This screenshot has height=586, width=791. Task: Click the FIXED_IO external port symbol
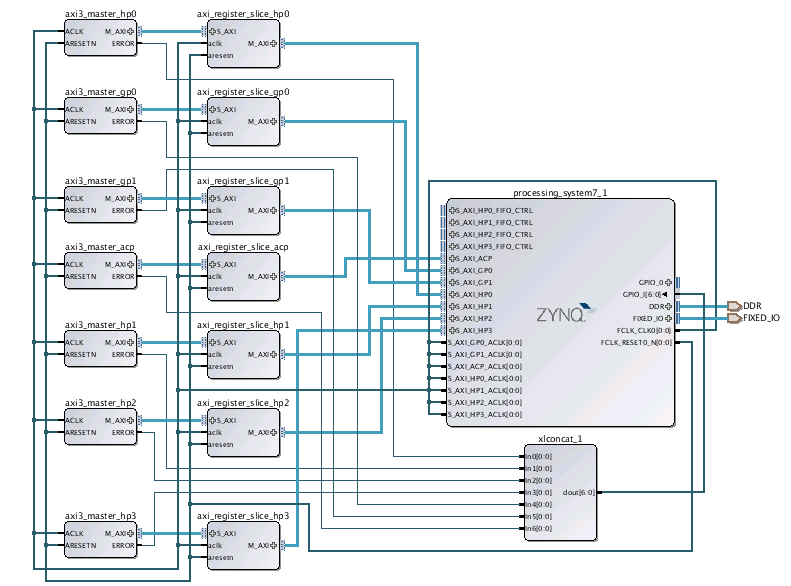click(733, 318)
